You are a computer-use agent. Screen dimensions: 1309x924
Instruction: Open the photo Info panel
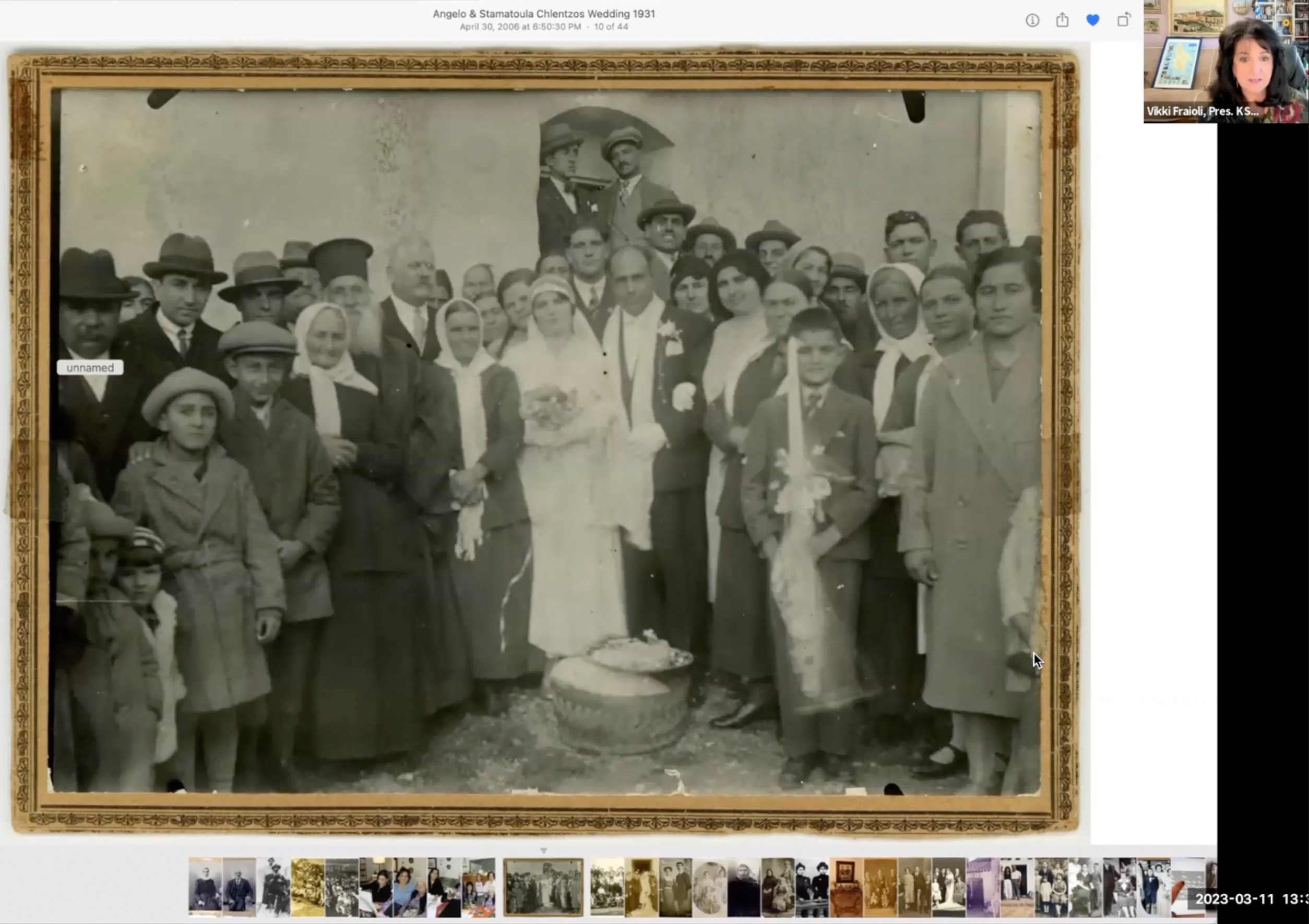[x=1032, y=20]
